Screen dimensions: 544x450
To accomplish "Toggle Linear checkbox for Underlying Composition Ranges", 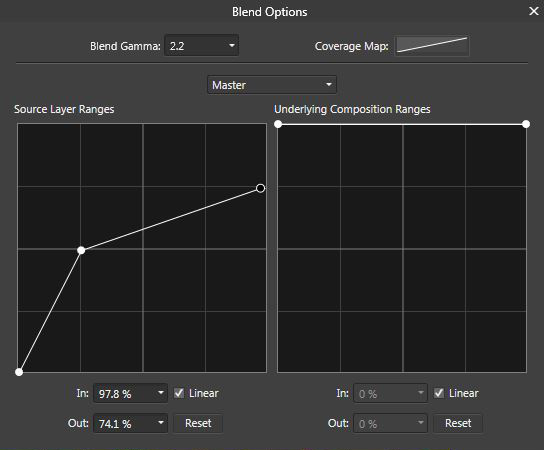I will tap(439, 393).
